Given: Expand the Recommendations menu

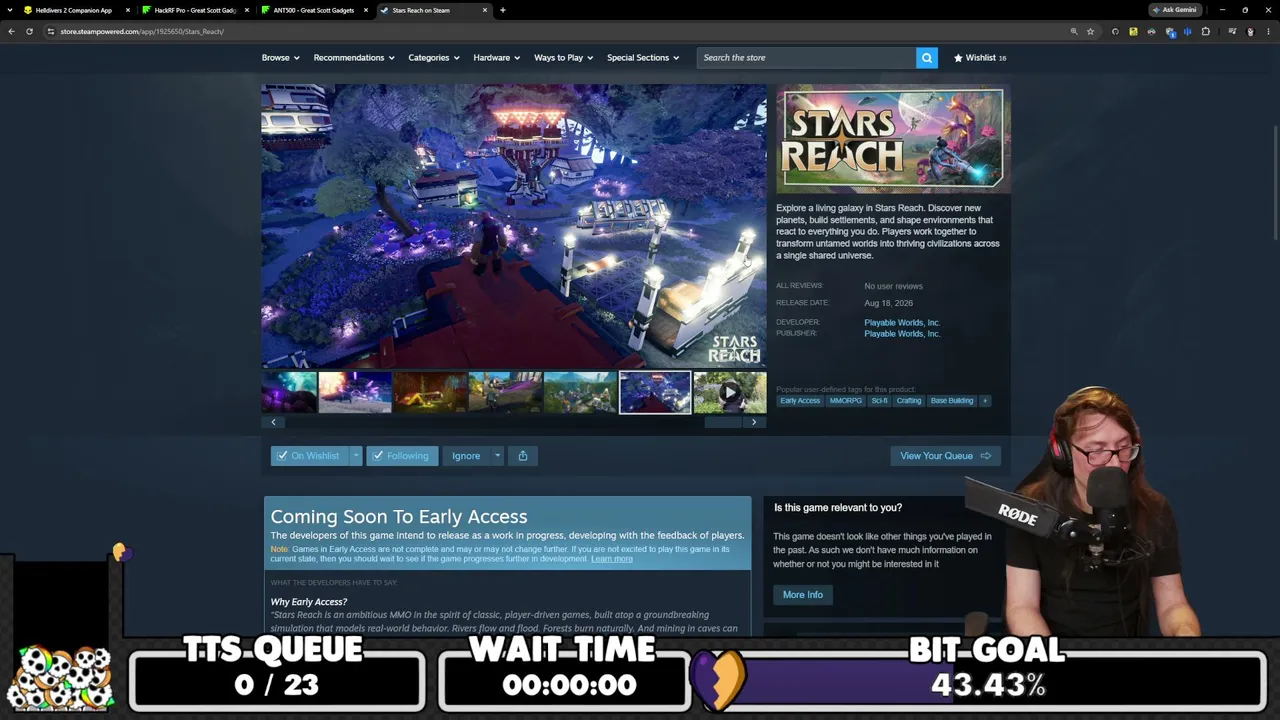Looking at the screenshot, I should (354, 58).
